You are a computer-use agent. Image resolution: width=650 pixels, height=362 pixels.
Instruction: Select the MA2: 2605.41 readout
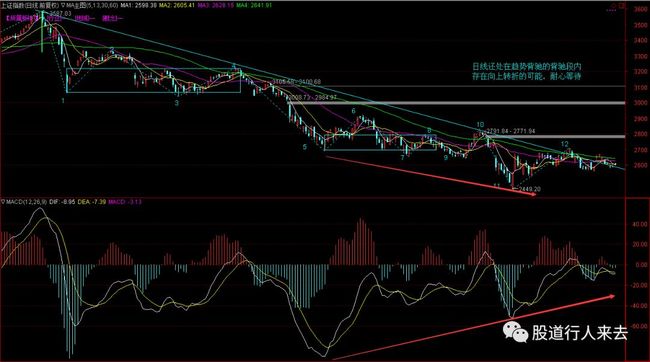click(177, 5)
